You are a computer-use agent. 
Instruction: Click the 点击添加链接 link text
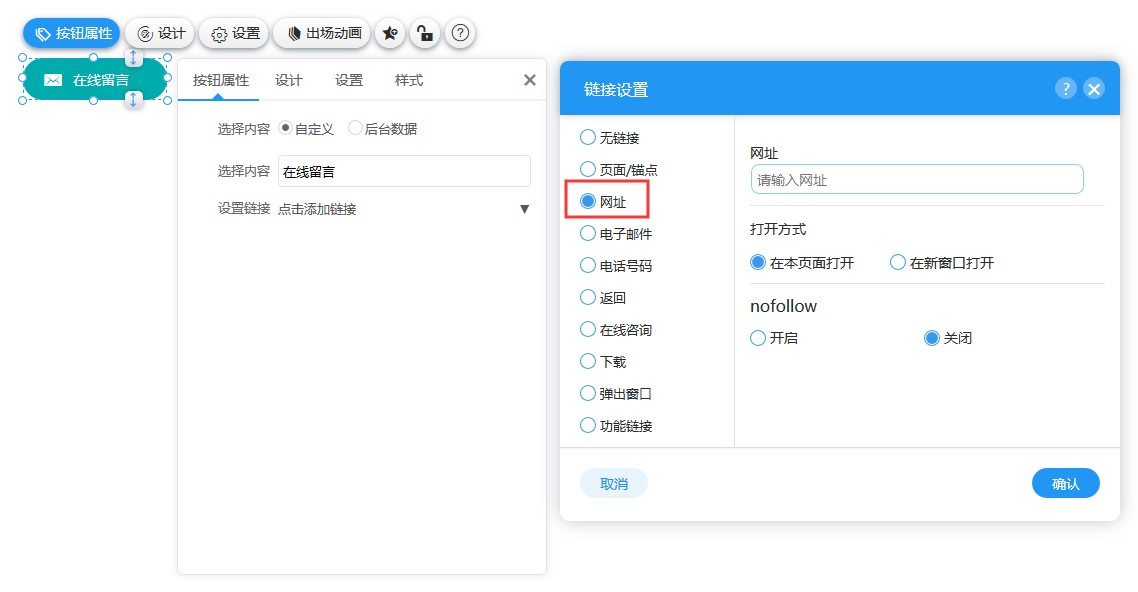[x=317, y=209]
